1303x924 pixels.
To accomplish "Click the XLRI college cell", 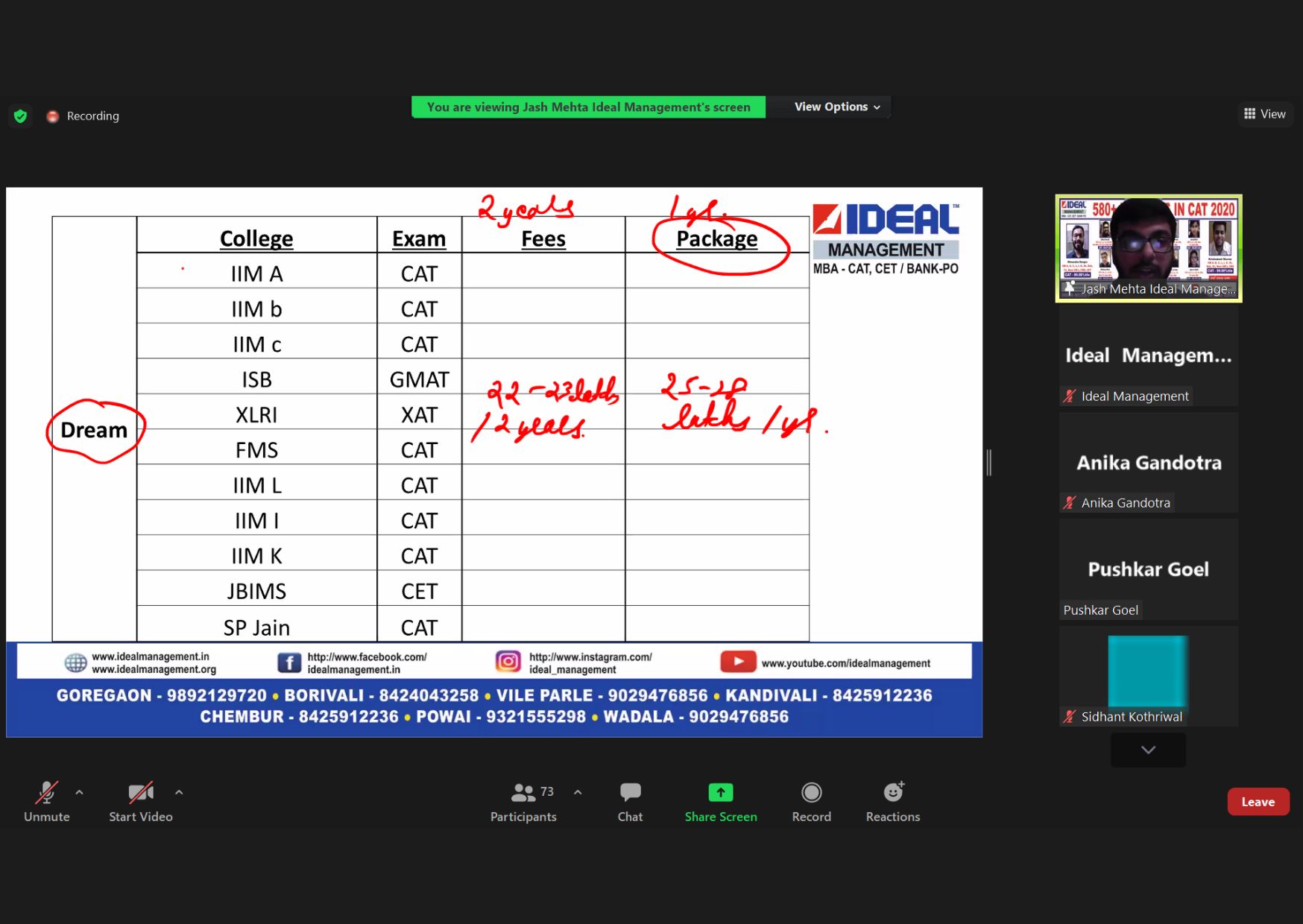I will pos(256,414).
